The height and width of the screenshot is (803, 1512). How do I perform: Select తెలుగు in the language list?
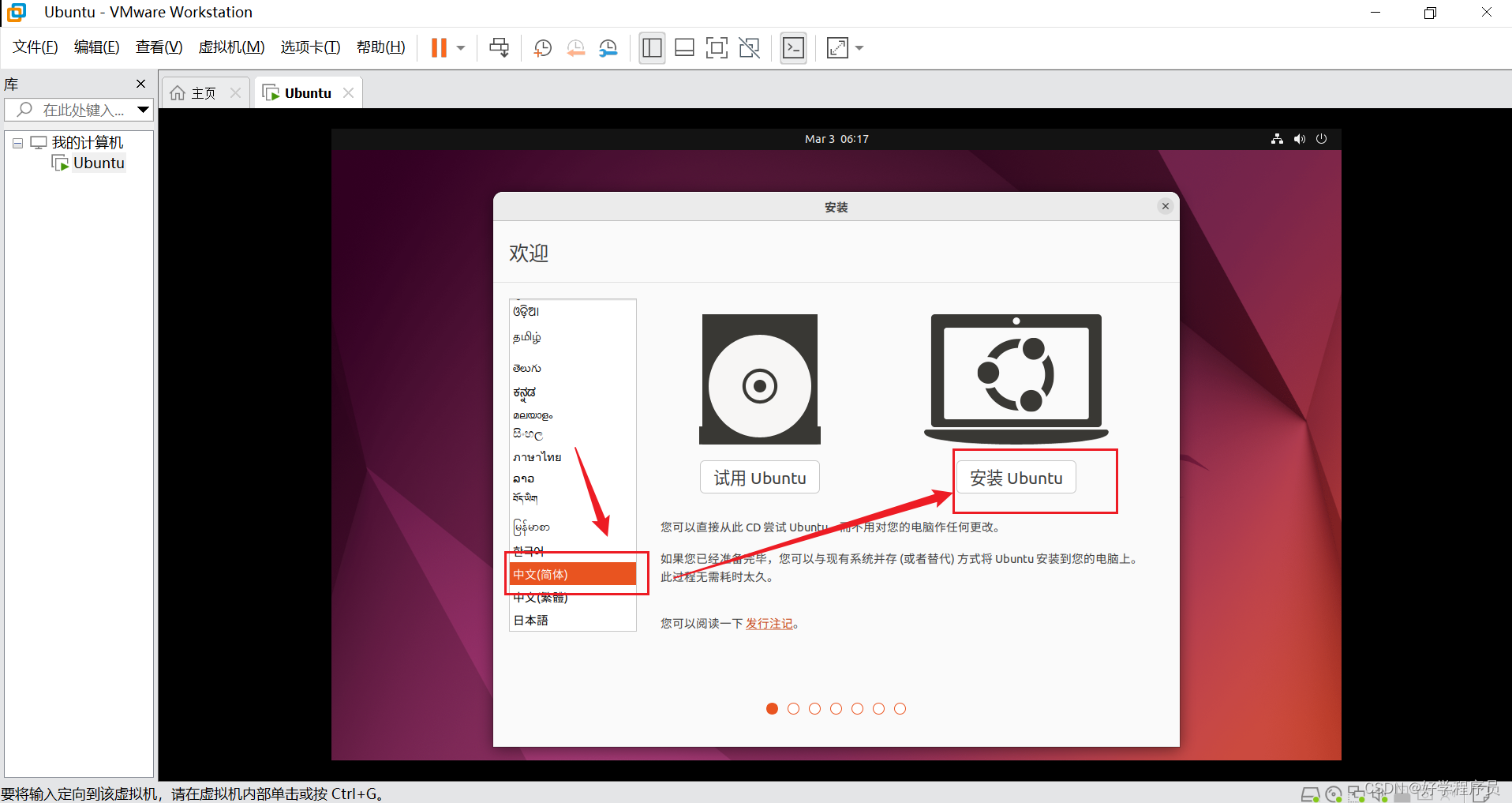click(573, 368)
